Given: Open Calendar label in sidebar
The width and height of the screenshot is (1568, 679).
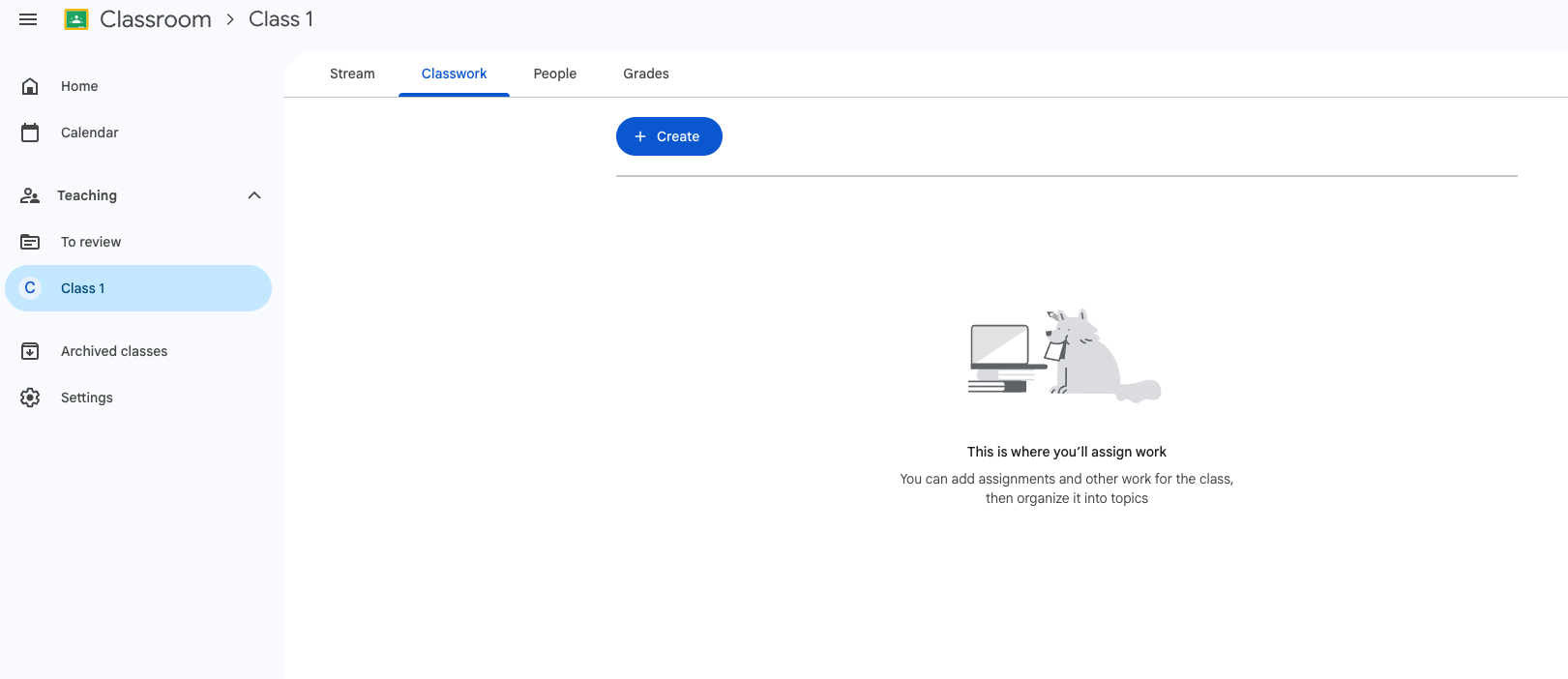Looking at the screenshot, I should (x=90, y=133).
